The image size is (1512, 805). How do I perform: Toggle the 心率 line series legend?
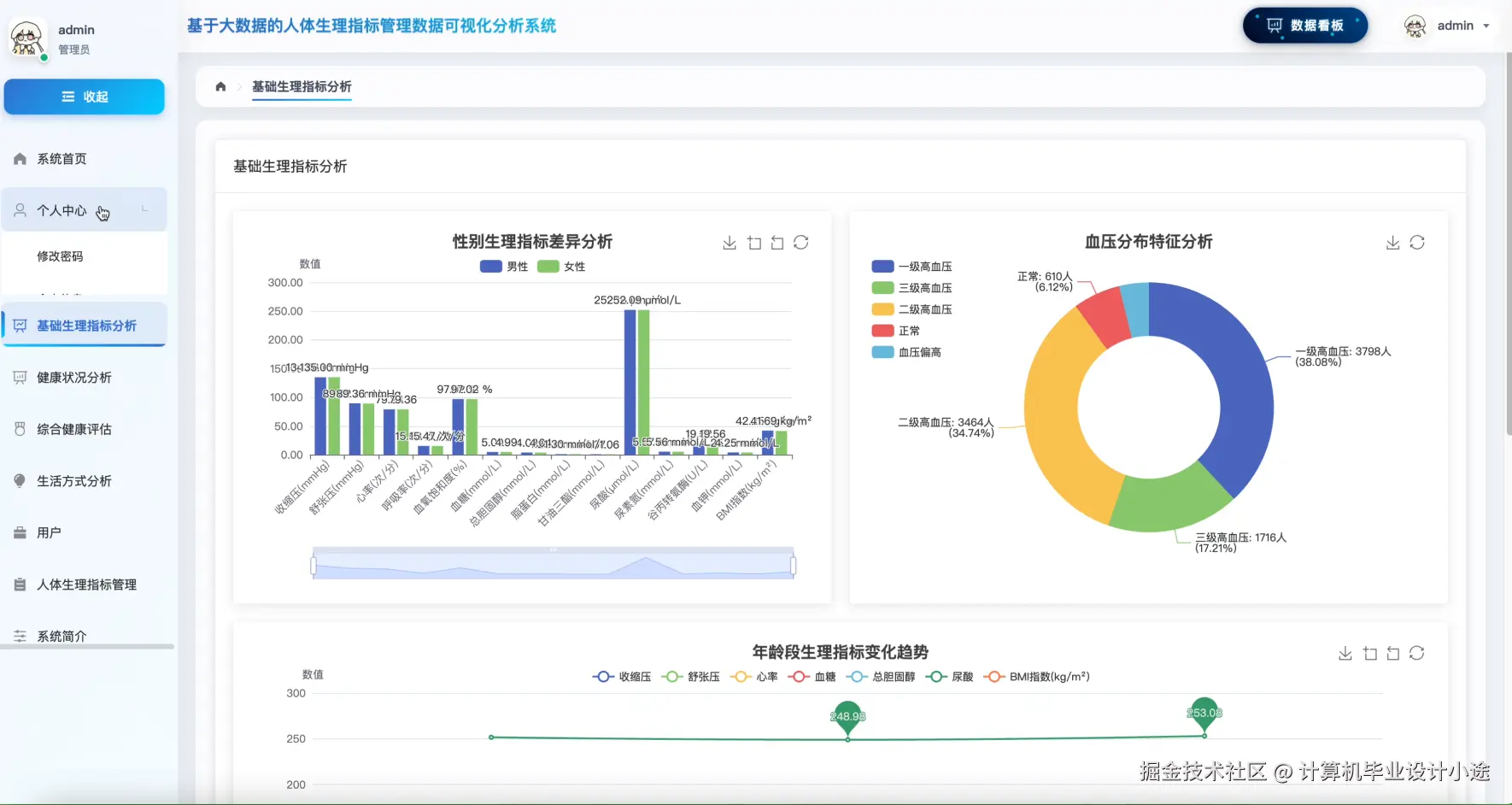(754, 677)
